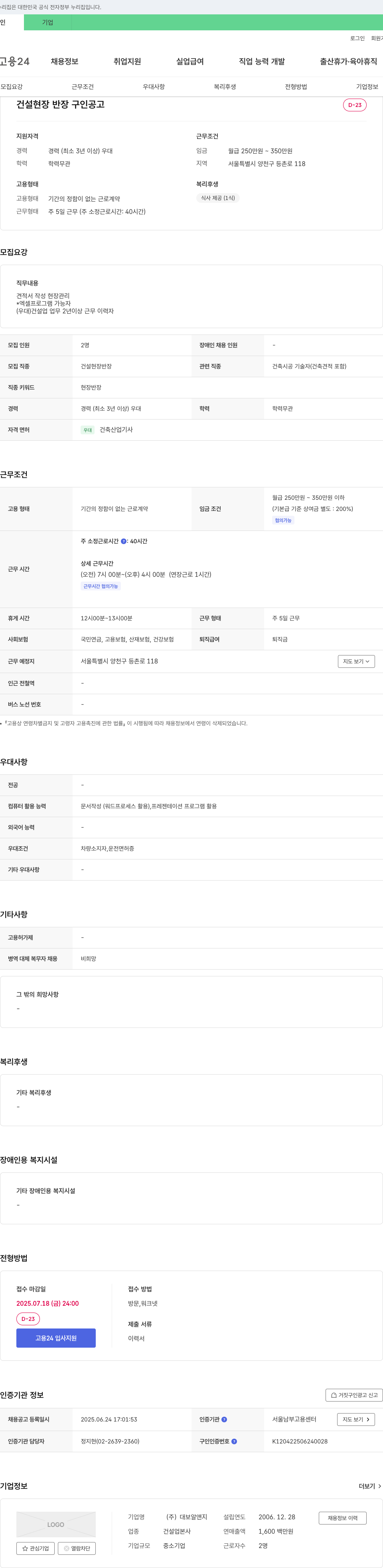This screenshot has width=383, height=1568.
Task: Select 퇴직금 value cell
Action: click(x=280, y=640)
